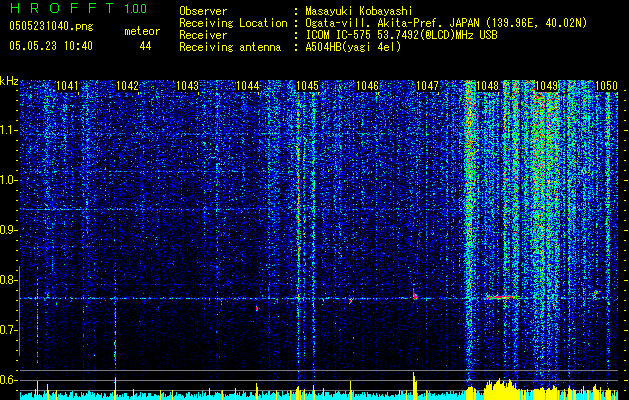The image size is (629, 400).
Task: Select the meteor count value 44
Action: tap(145, 46)
